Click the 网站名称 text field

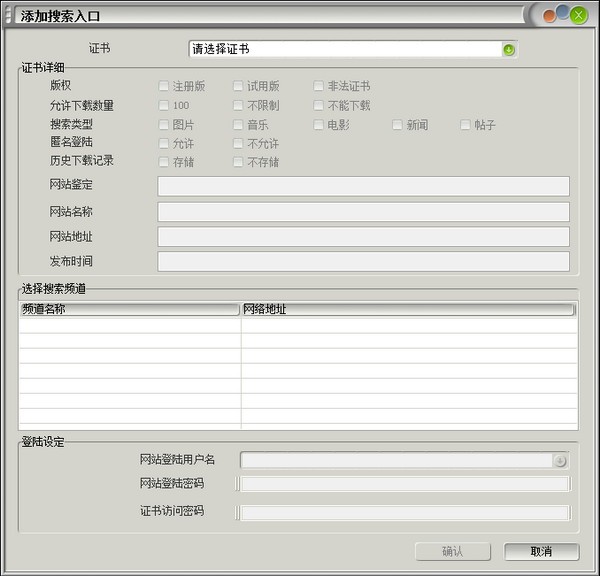pyautogui.click(x=364, y=212)
